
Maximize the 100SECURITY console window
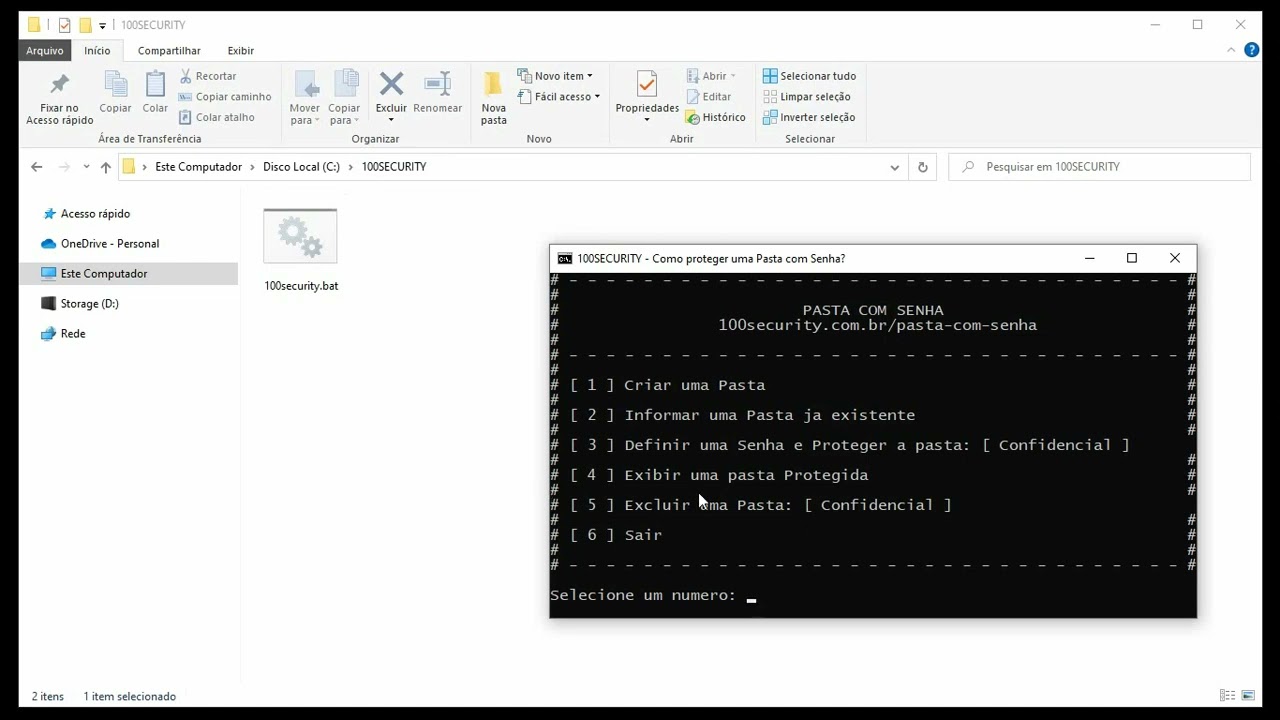click(1132, 258)
